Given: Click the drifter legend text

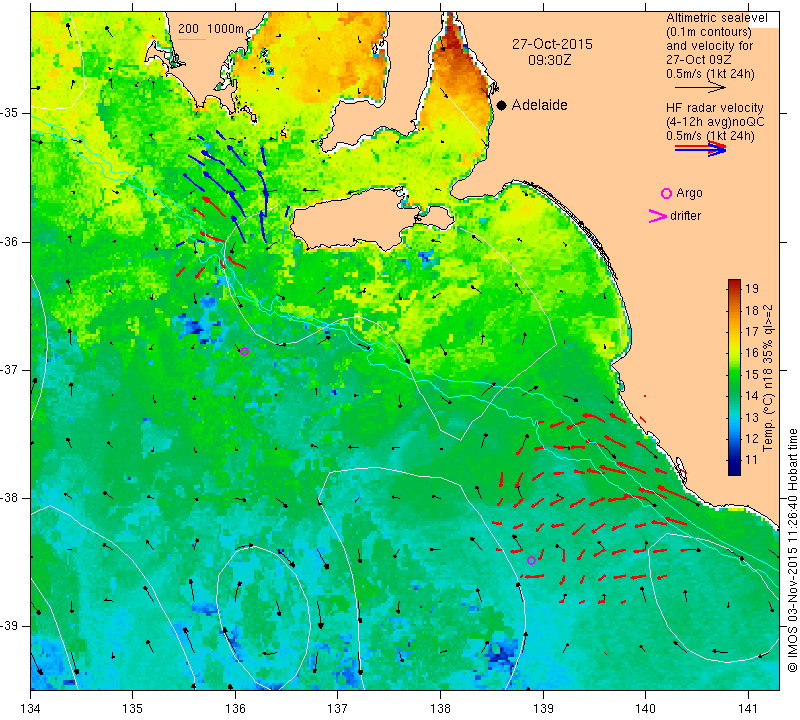Looking at the screenshot, I should [685, 216].
